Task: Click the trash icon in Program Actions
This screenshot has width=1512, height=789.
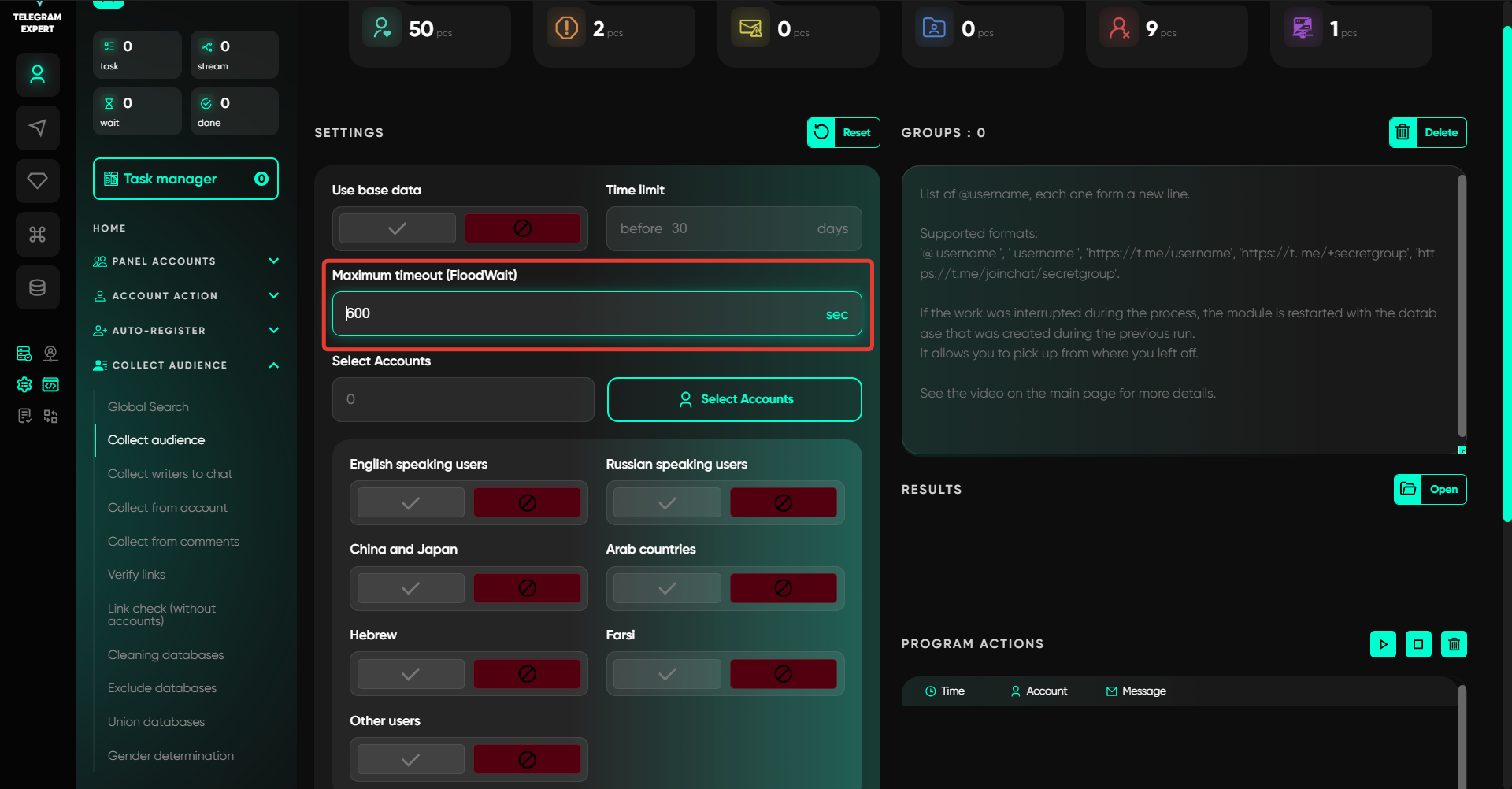Action: coord(1454,644)
